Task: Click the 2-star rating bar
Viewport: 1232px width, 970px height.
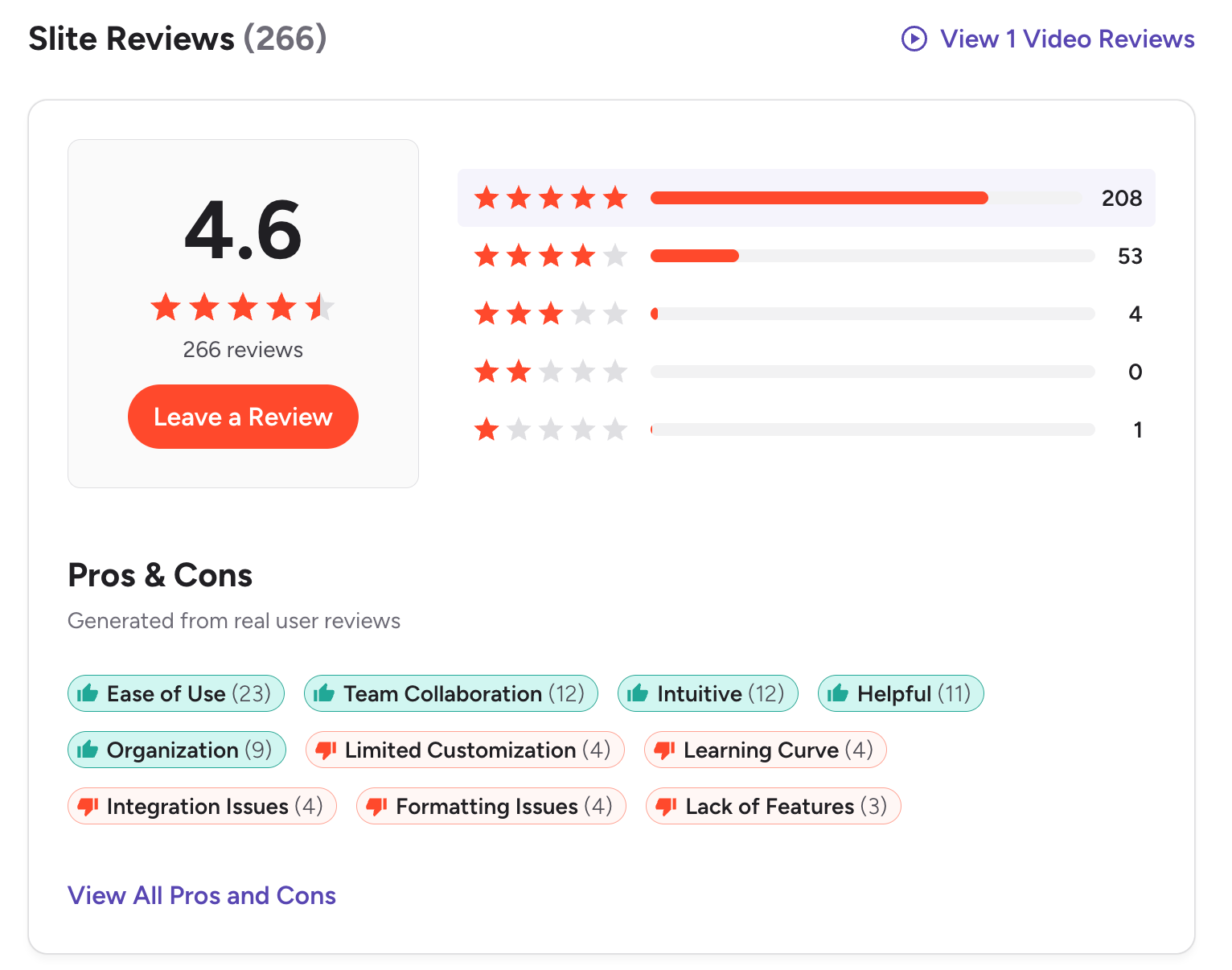Action: (872, 372)
